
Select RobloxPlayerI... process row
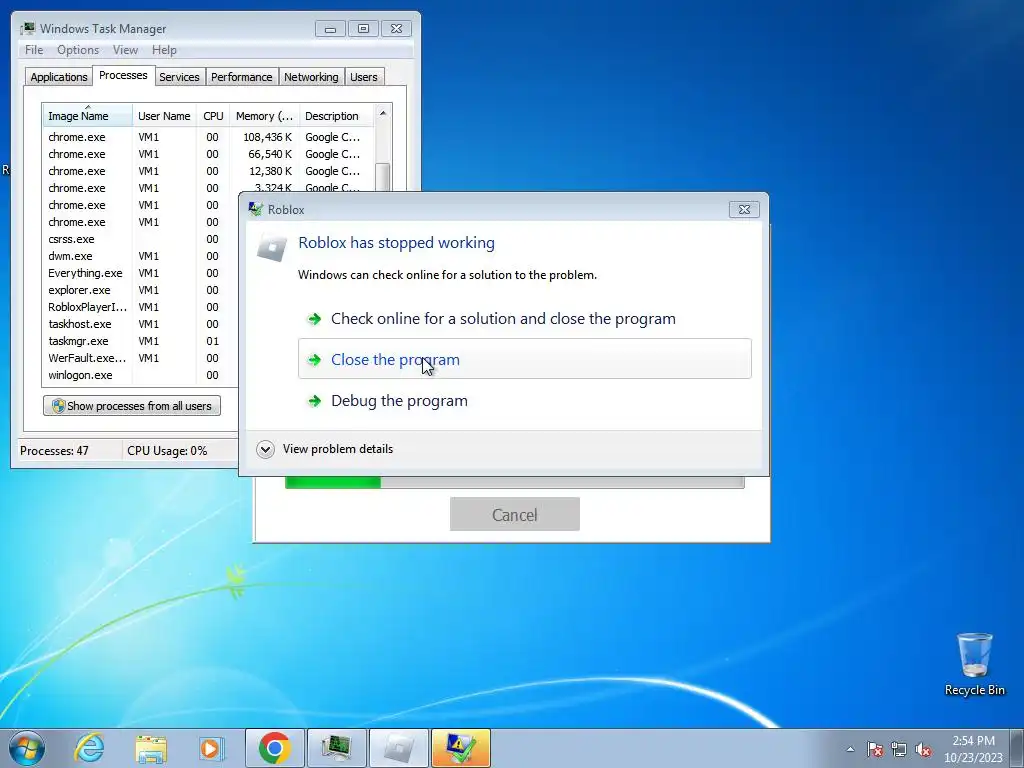(x=141, y=307)
